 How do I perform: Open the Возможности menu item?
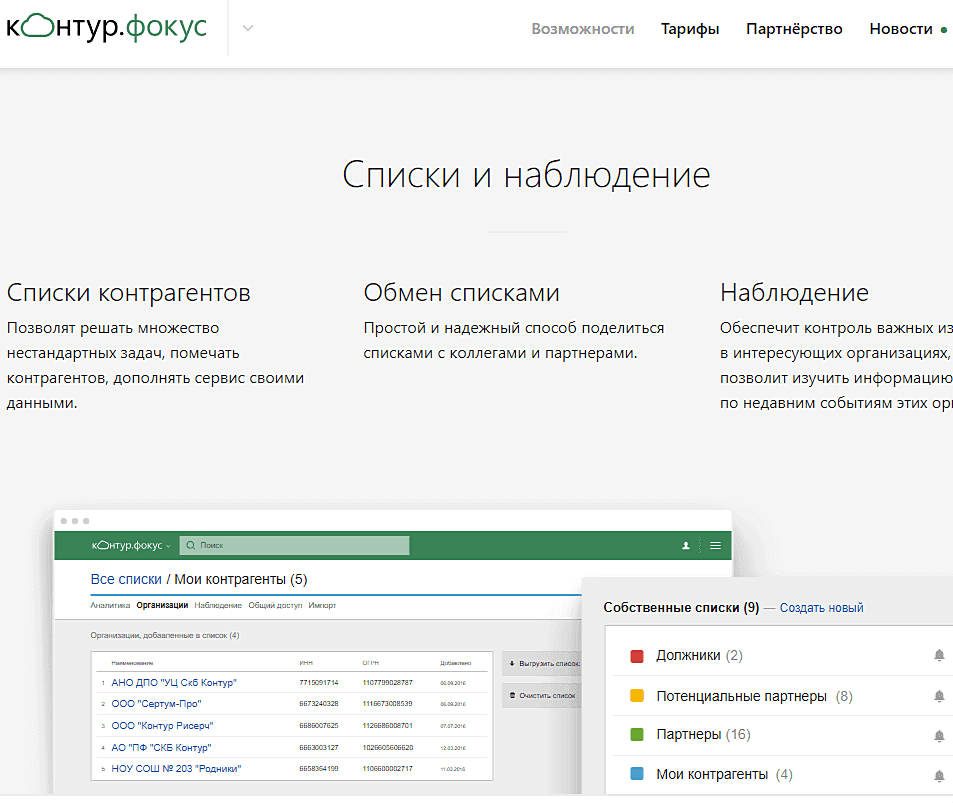pyautogui.click(x=583, y=29)
